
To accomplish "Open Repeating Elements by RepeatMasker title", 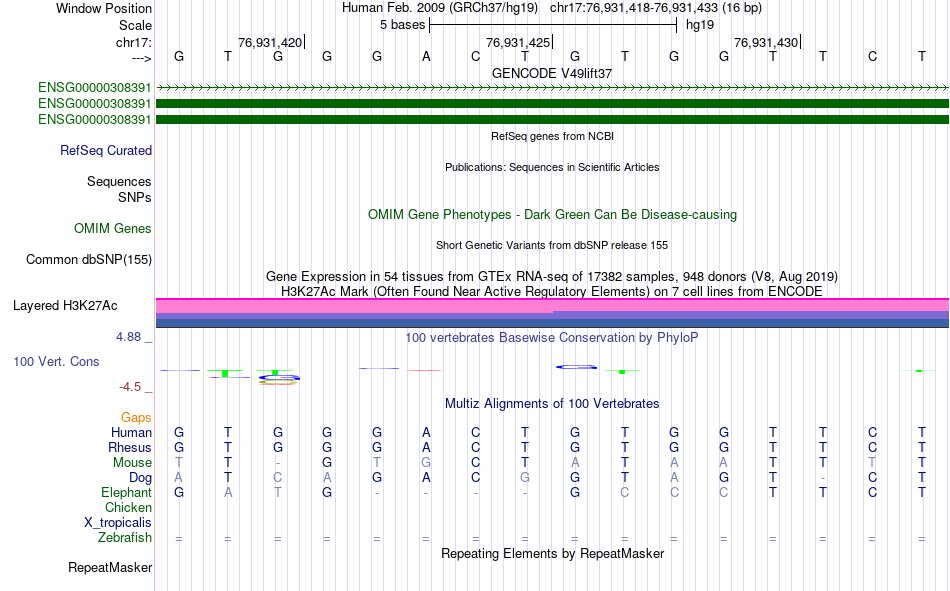I will coord(552,554).
